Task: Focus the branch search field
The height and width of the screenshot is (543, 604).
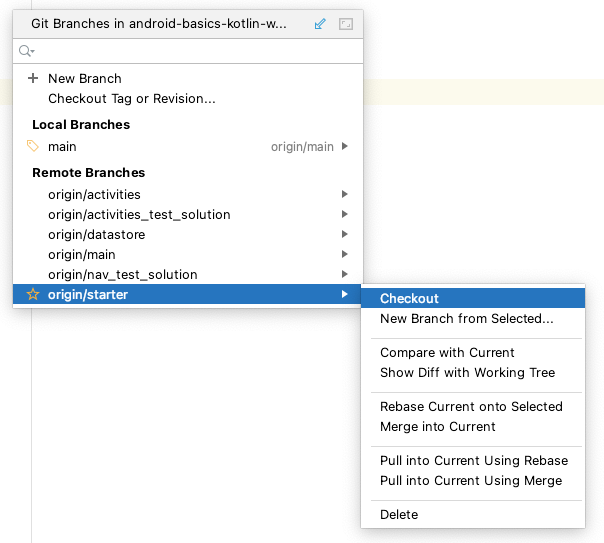Action: point(190,50)
